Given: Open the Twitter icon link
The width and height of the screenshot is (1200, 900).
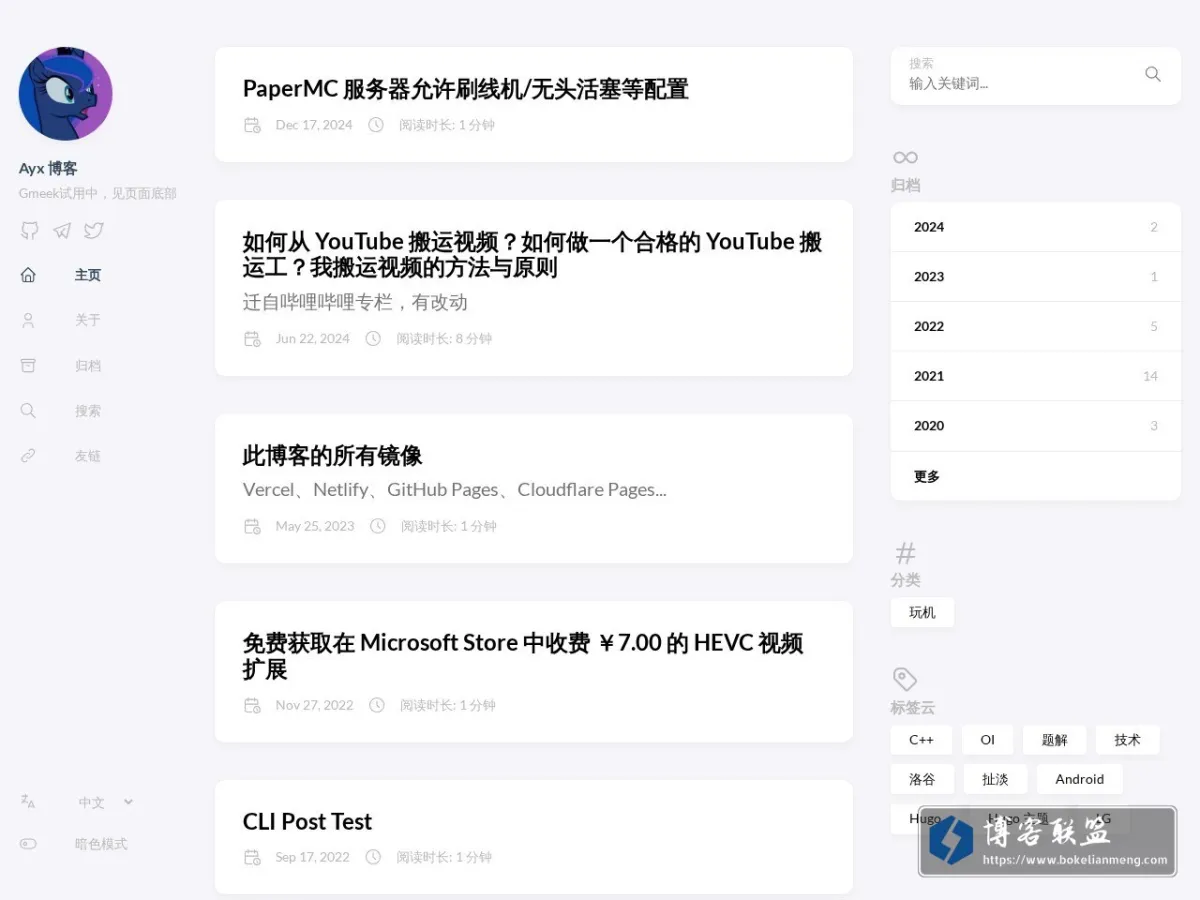Looking at the screenshot, I should pyautogui.click(x=94, y=231).
